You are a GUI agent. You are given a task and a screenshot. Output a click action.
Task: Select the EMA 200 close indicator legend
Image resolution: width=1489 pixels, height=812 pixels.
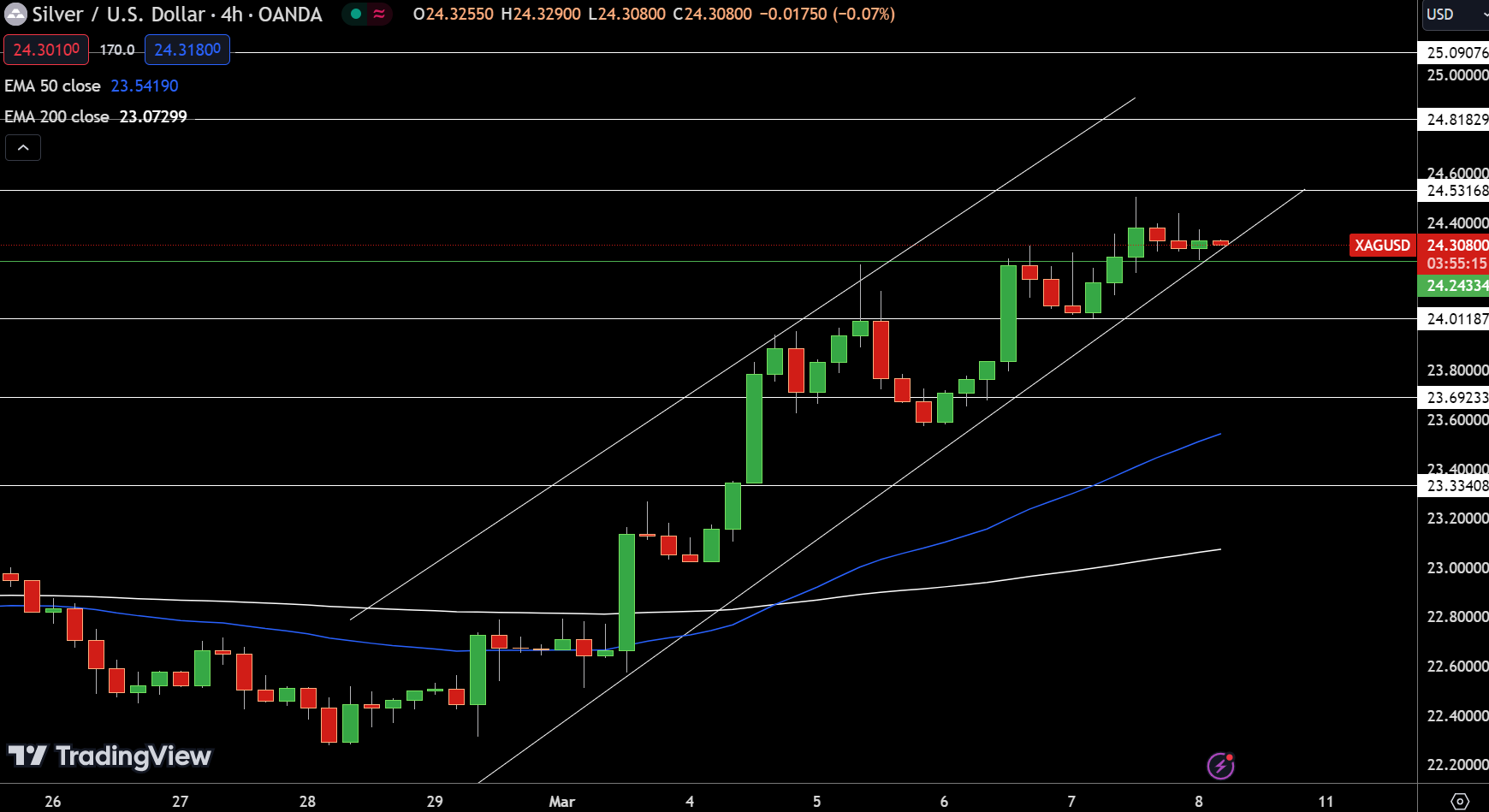coord(57,117)
